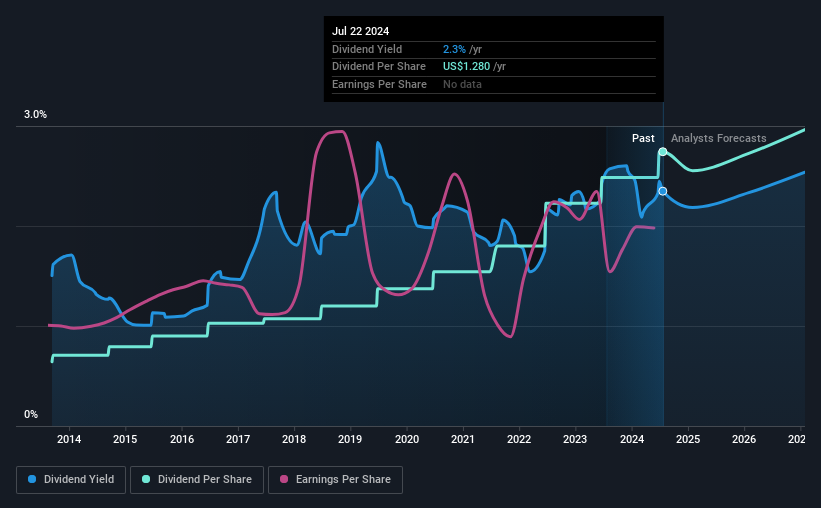This screenshot has height=508, width=821.
Task: Click the 3.0% y-axis label
Action: pos(35,114)
